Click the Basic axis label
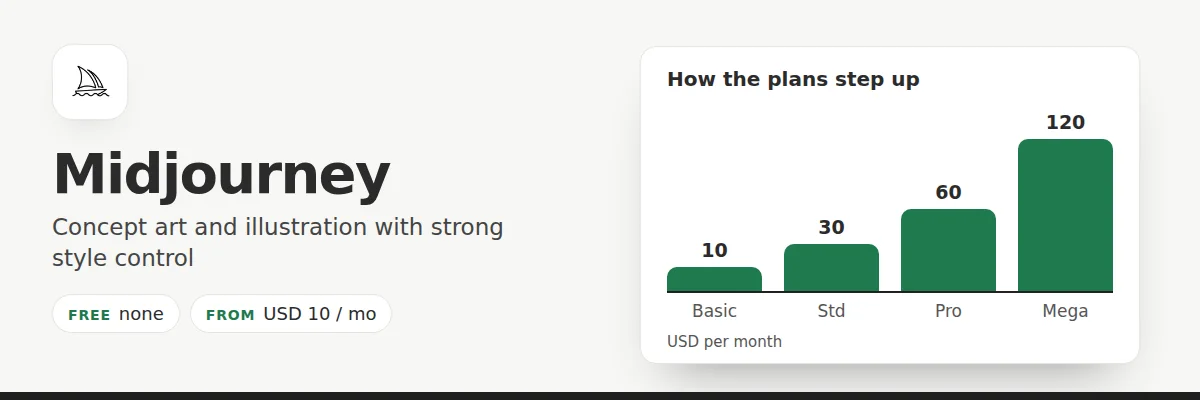The image size is (1200, 400). tap(714, 311)
